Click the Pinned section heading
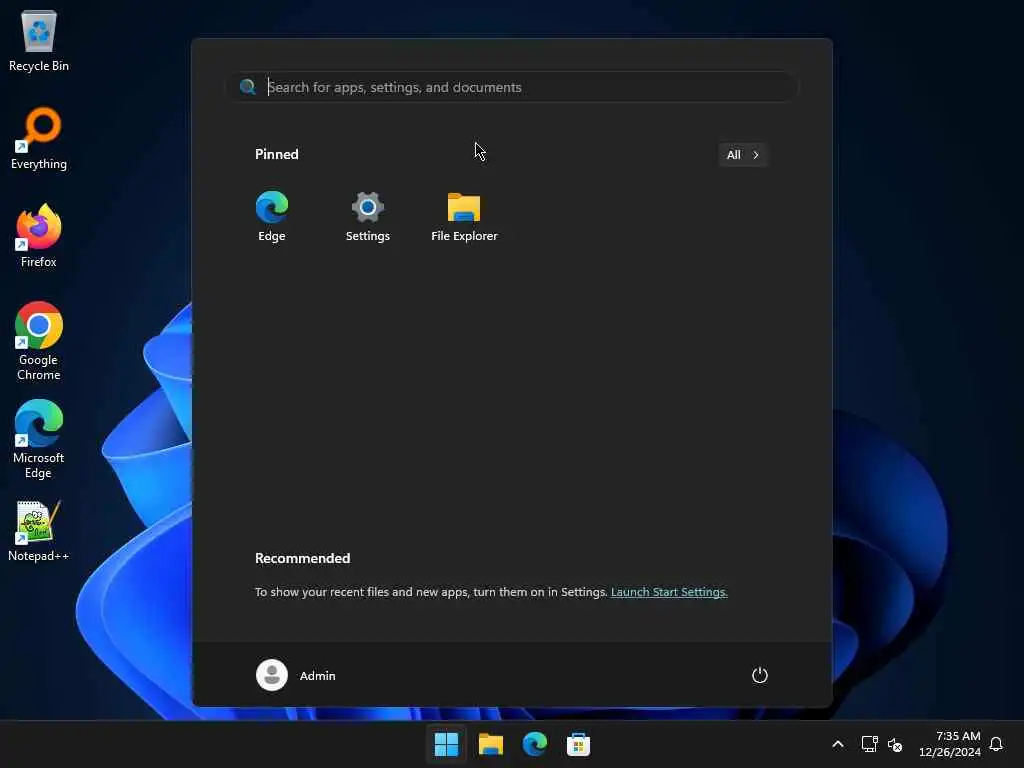Image resolution: width=1024 pixels, height=768 pixels. coord(277,154)
